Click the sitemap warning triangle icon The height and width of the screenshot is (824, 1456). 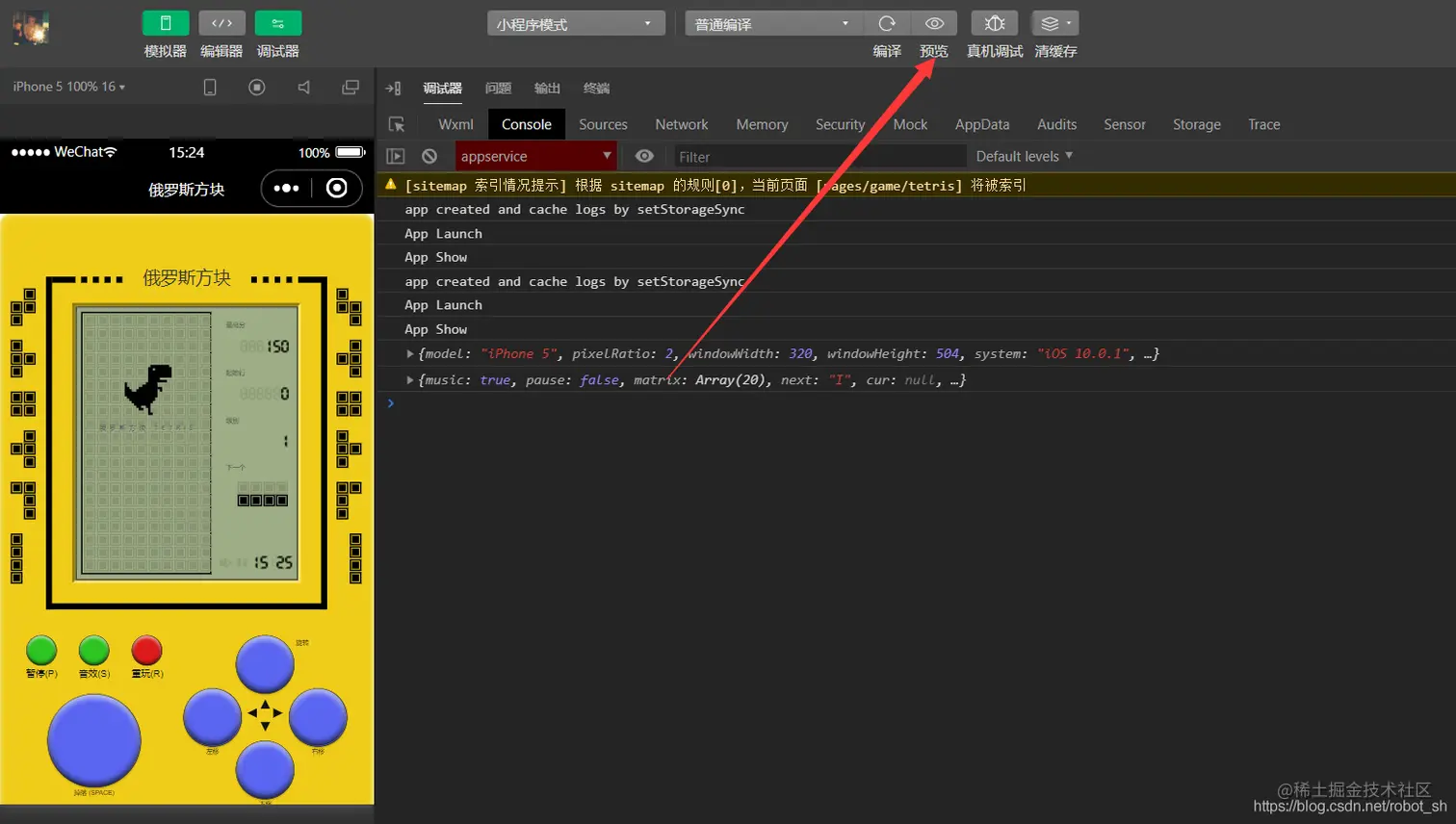pyautogui.click(x=391, y=184)
